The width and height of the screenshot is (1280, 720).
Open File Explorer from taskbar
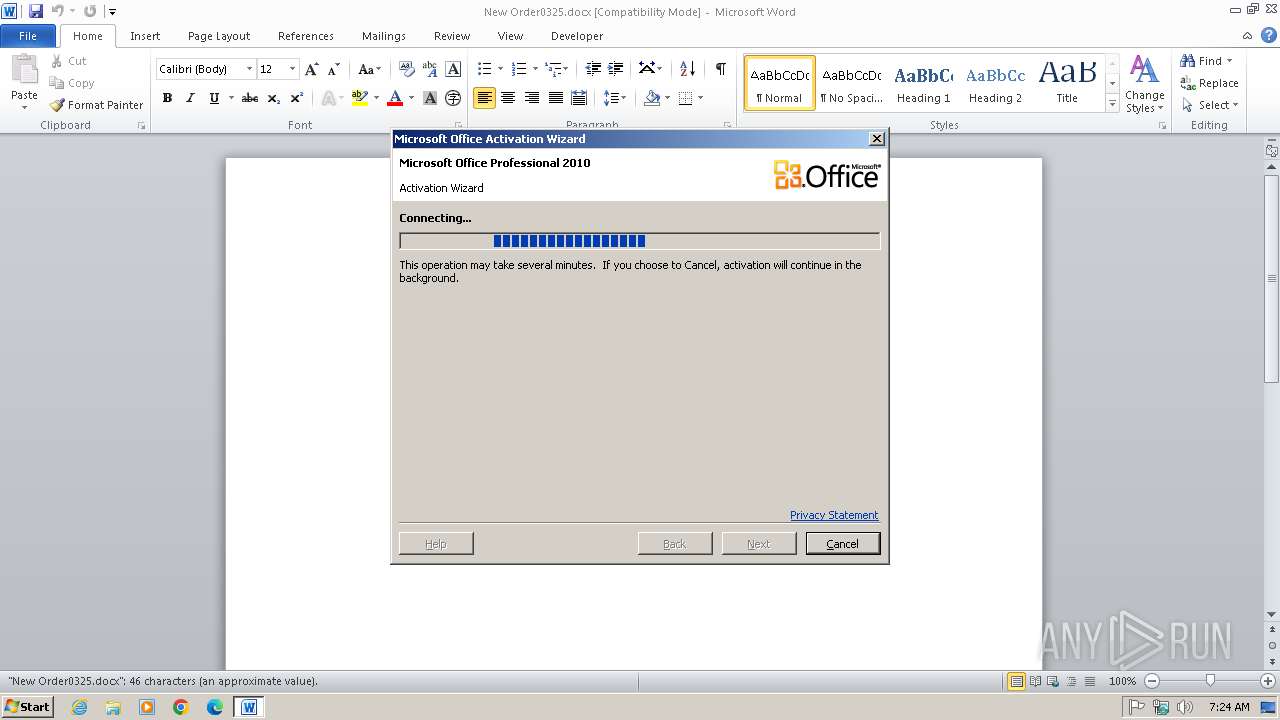coord(113,707)
